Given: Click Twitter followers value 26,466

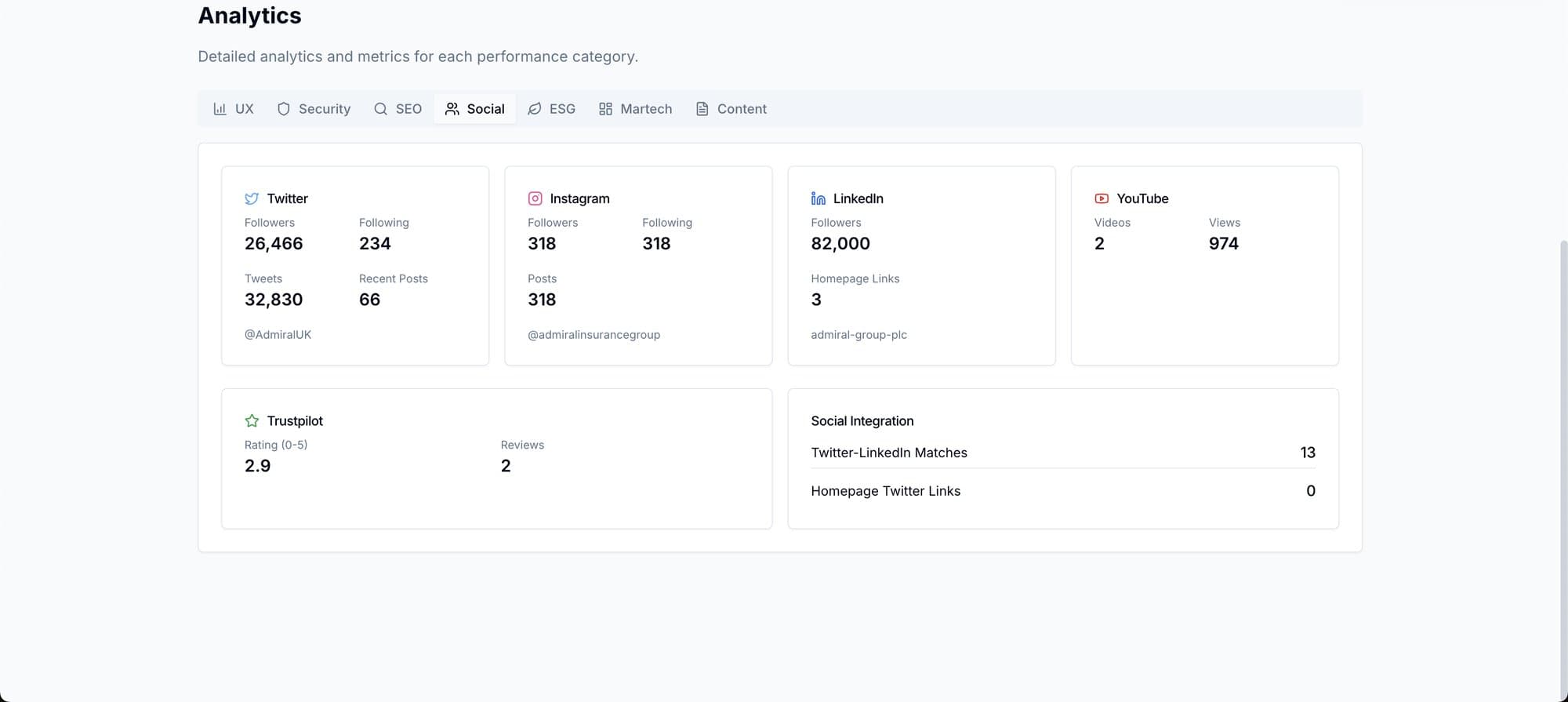Looking at the screenshot, I should (x=274, y=243).
